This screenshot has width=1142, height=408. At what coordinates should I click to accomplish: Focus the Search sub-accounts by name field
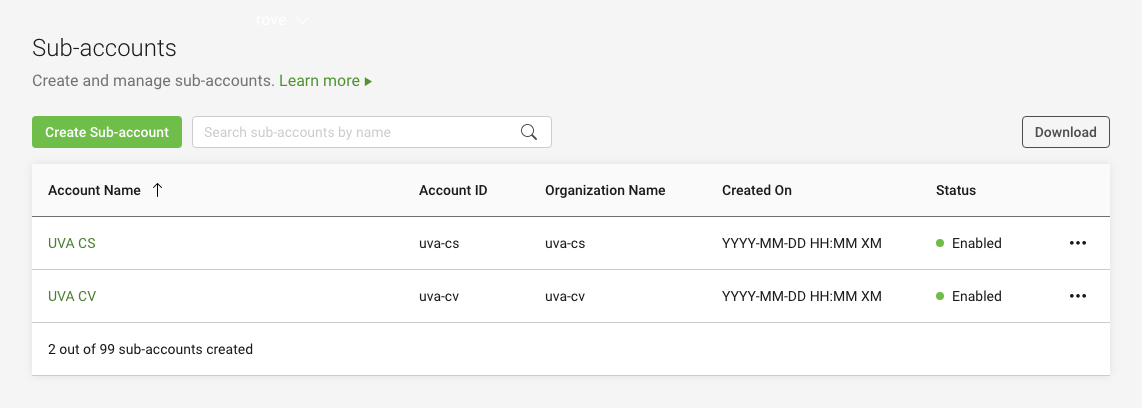(371, 133)
